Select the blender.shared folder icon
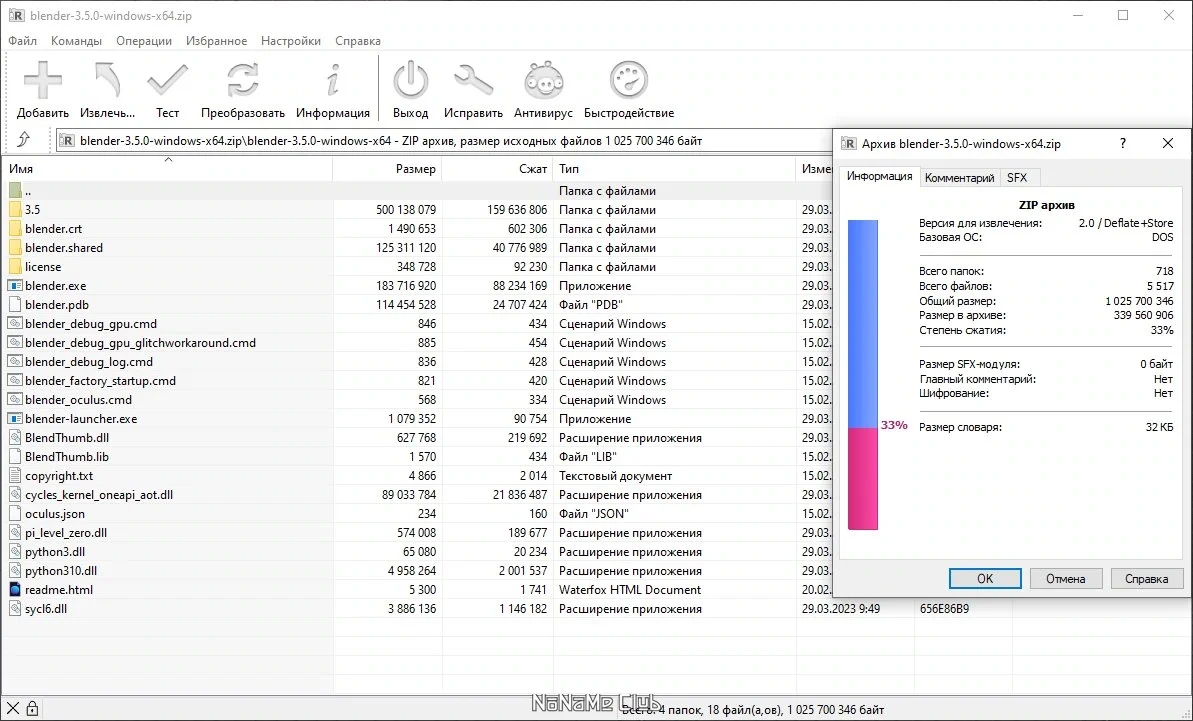This screenshot has width=1193, height=721. point(14,248)
